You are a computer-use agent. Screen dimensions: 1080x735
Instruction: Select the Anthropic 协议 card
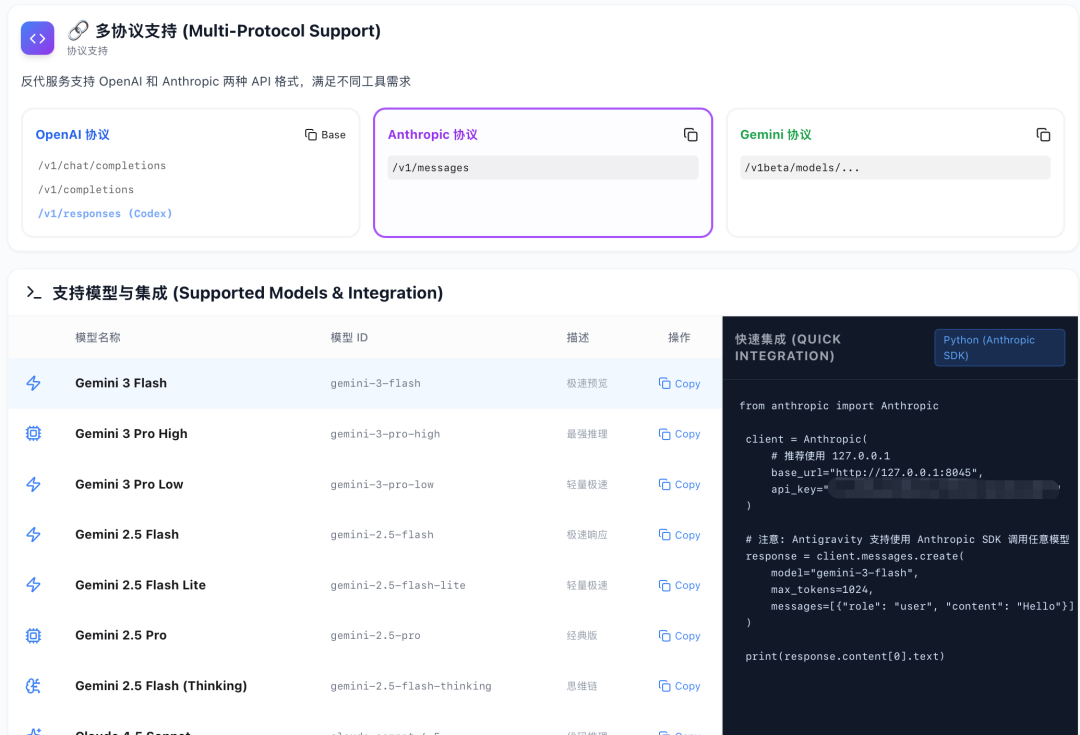[543, 172]
